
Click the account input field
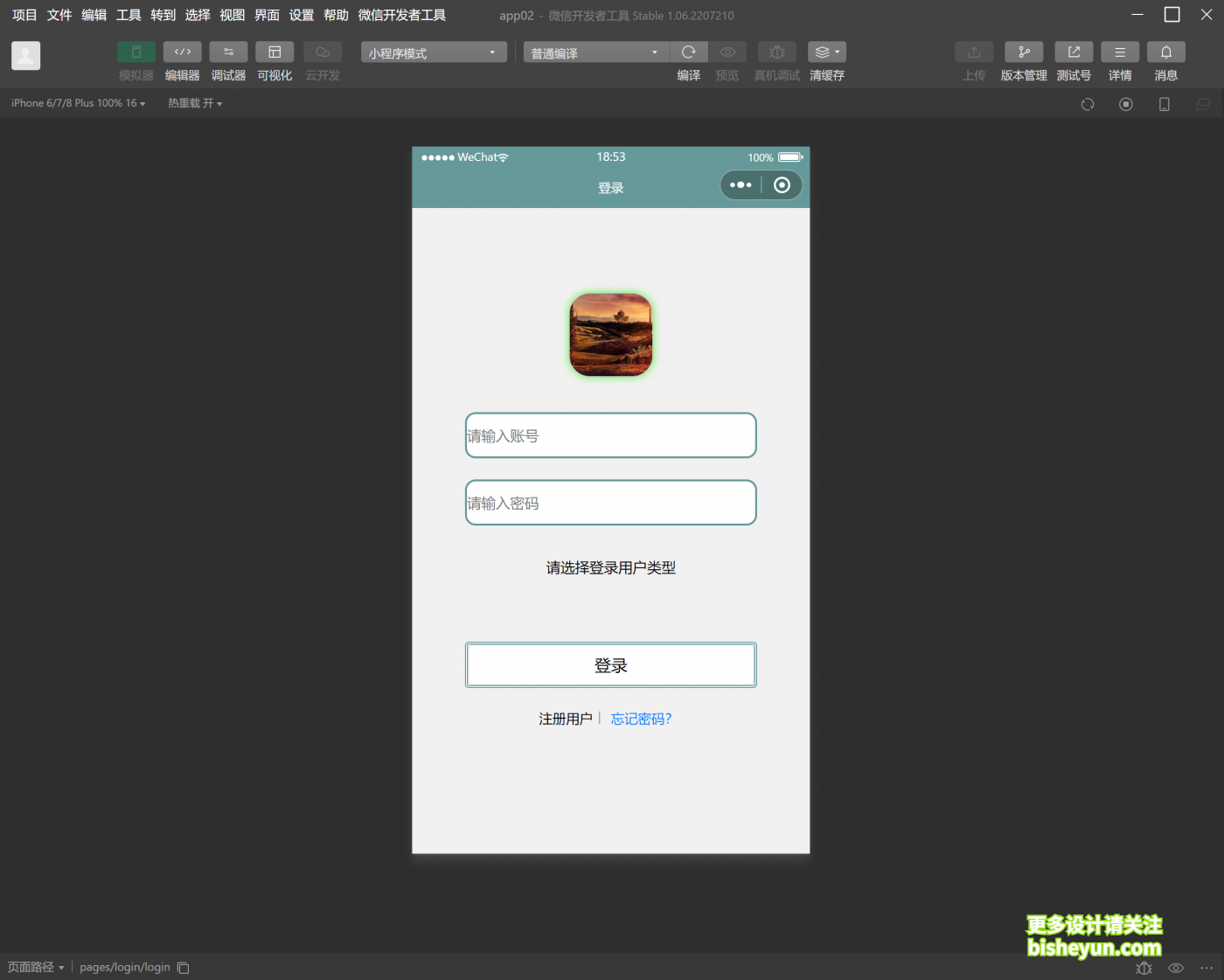click(610, 435)
